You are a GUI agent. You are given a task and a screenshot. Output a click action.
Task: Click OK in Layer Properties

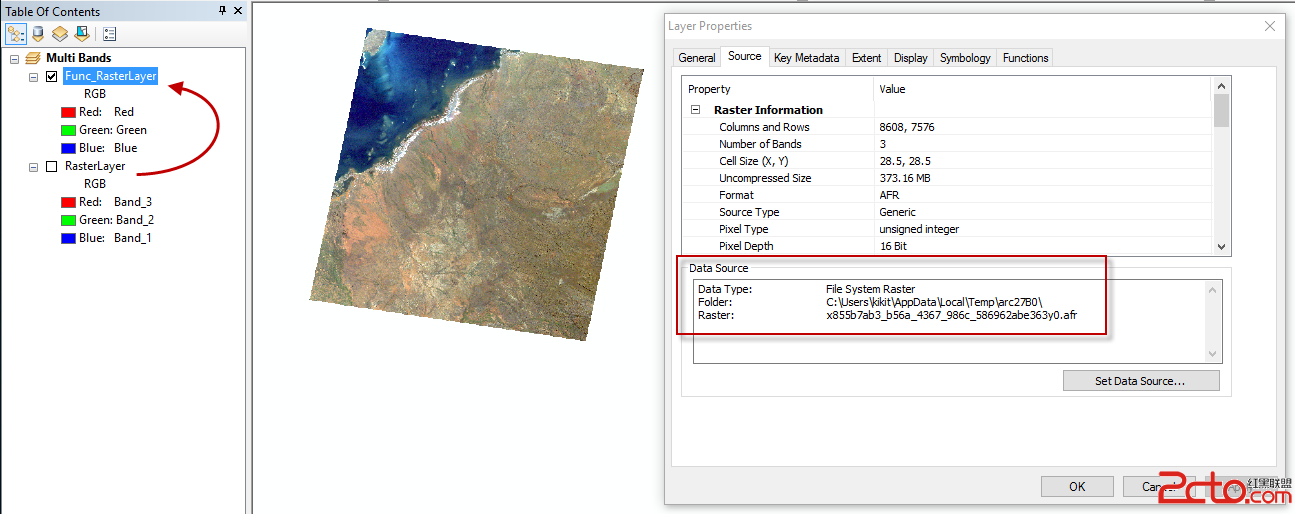pyautogui.click(x=1077, y=487)
